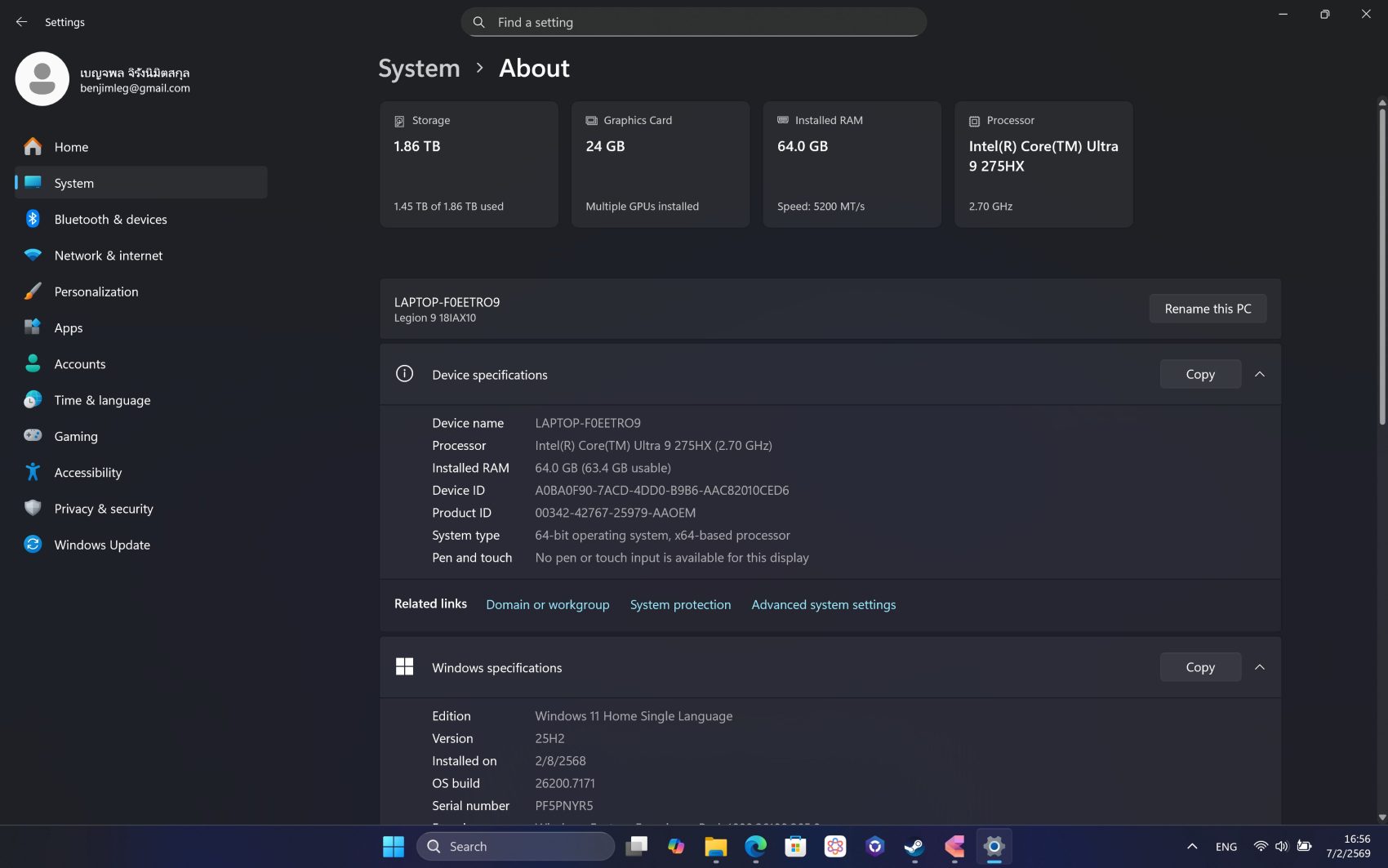This screenshot has height=868, width=1388.
Task: Select System in the sidebar
Action: click(140, 183)
